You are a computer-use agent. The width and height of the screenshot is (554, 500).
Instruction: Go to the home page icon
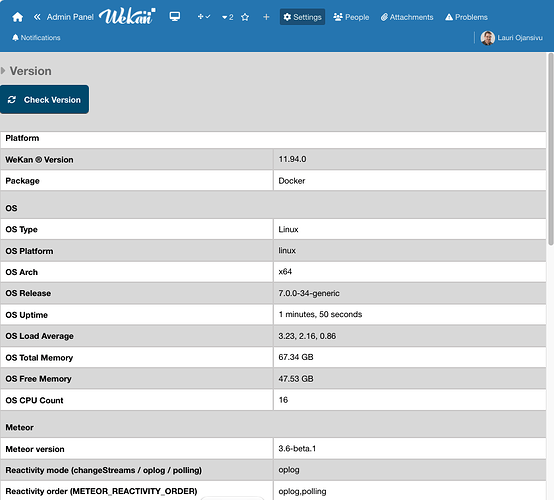(x=17, y=17)
